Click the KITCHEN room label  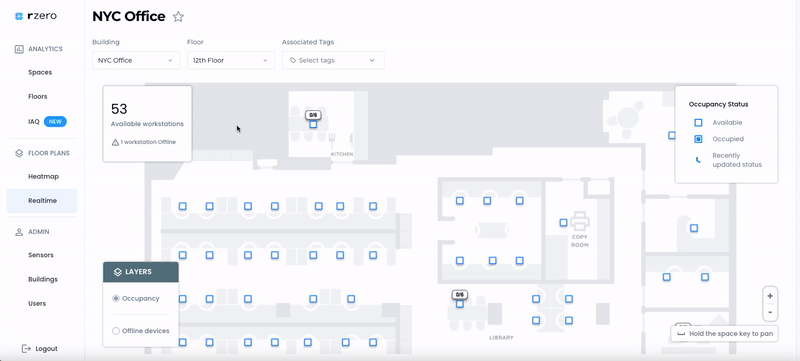pyautogui.click(x=342, y=154)
